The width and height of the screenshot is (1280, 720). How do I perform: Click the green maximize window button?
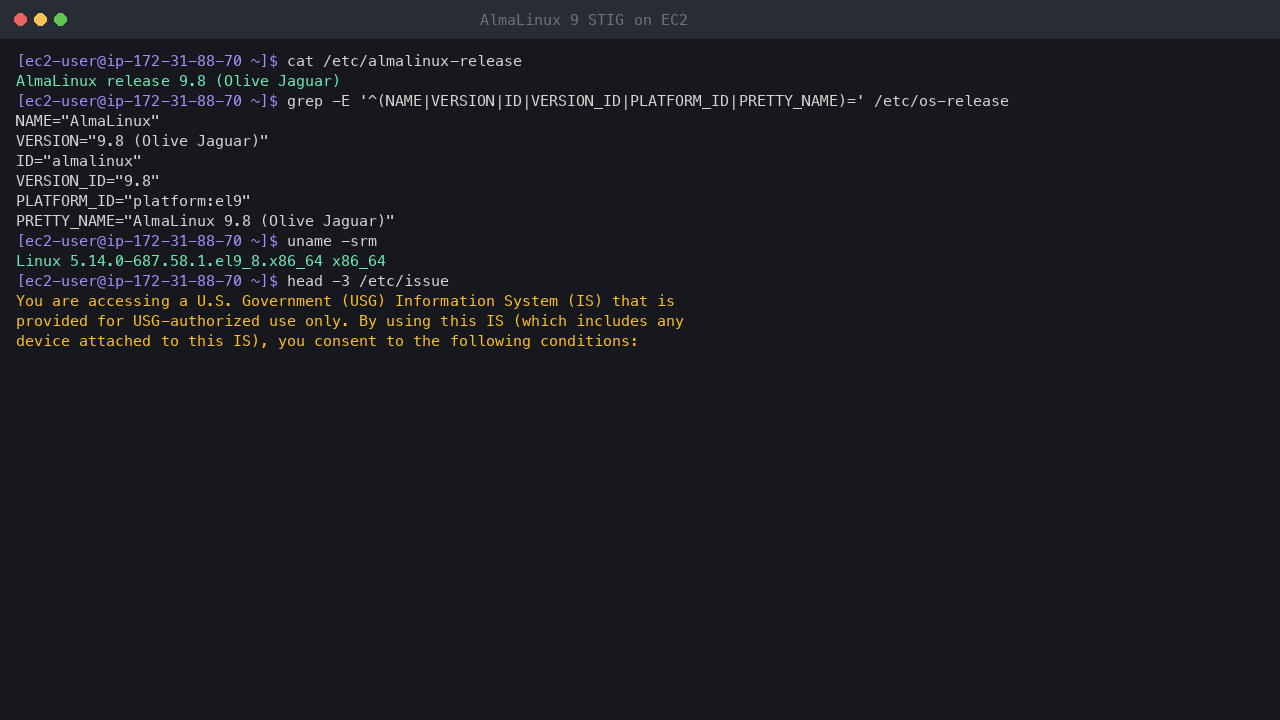tap(60, 20)
